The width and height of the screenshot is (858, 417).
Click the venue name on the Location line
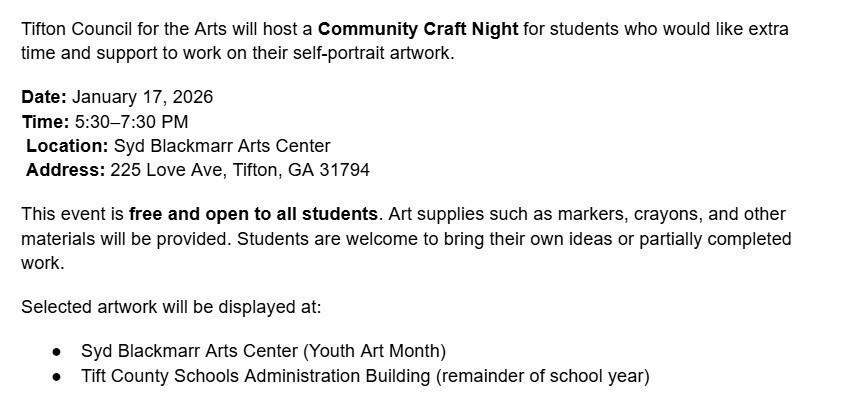click(x=222, y=146)
